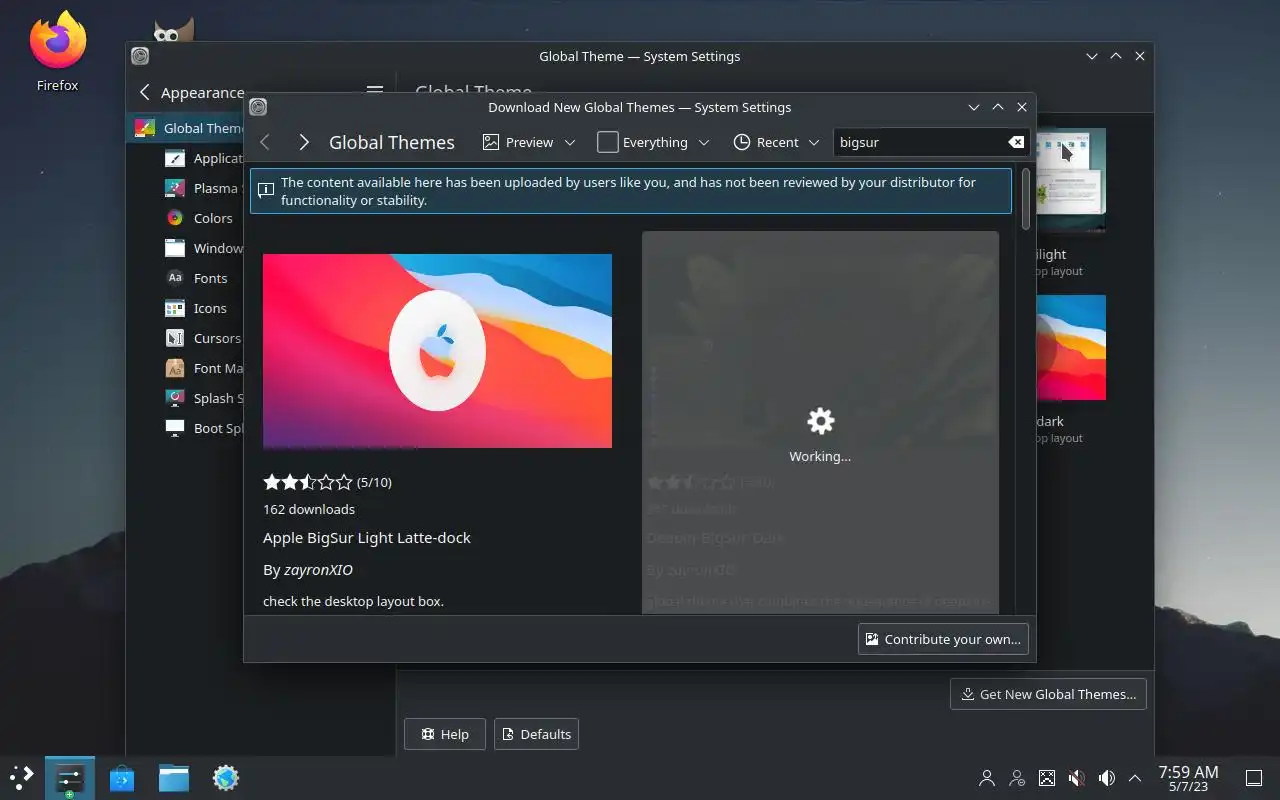Expand hidden system tray icons

click(x=1135, y=778)
